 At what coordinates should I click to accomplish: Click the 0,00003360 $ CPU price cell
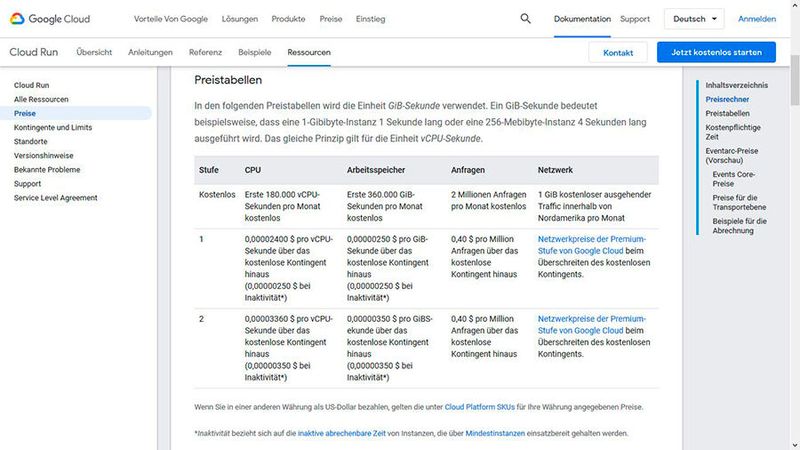[x=289, y=347]
